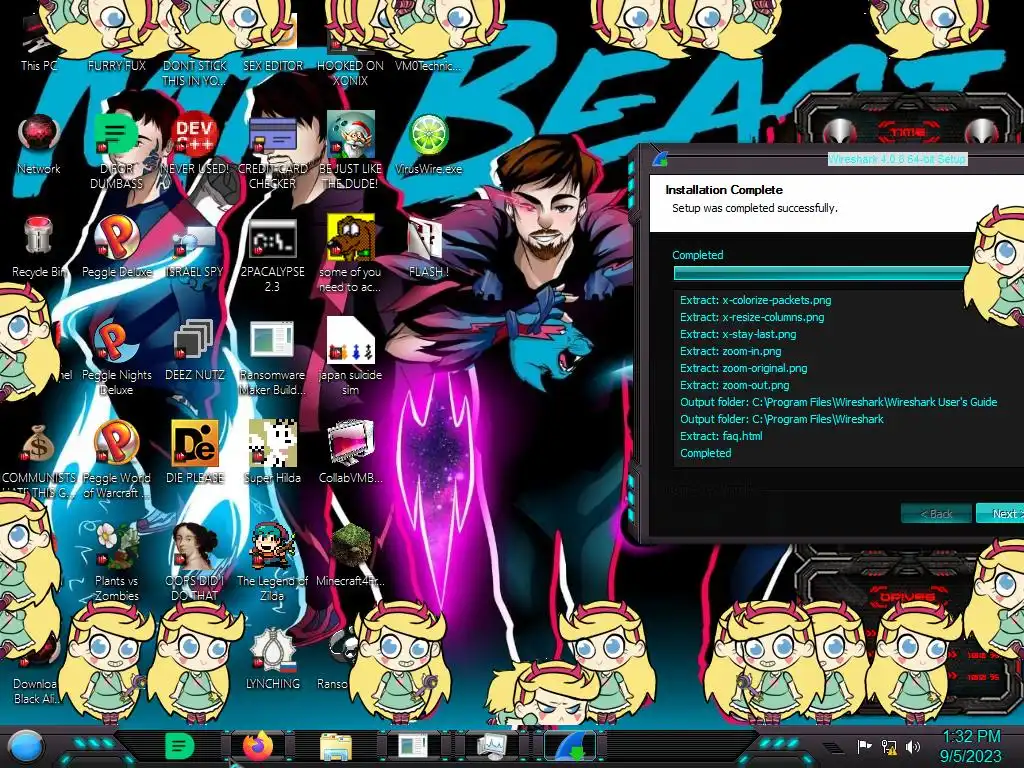Select the log line Extract: zoom-in.png

[730, 351]
